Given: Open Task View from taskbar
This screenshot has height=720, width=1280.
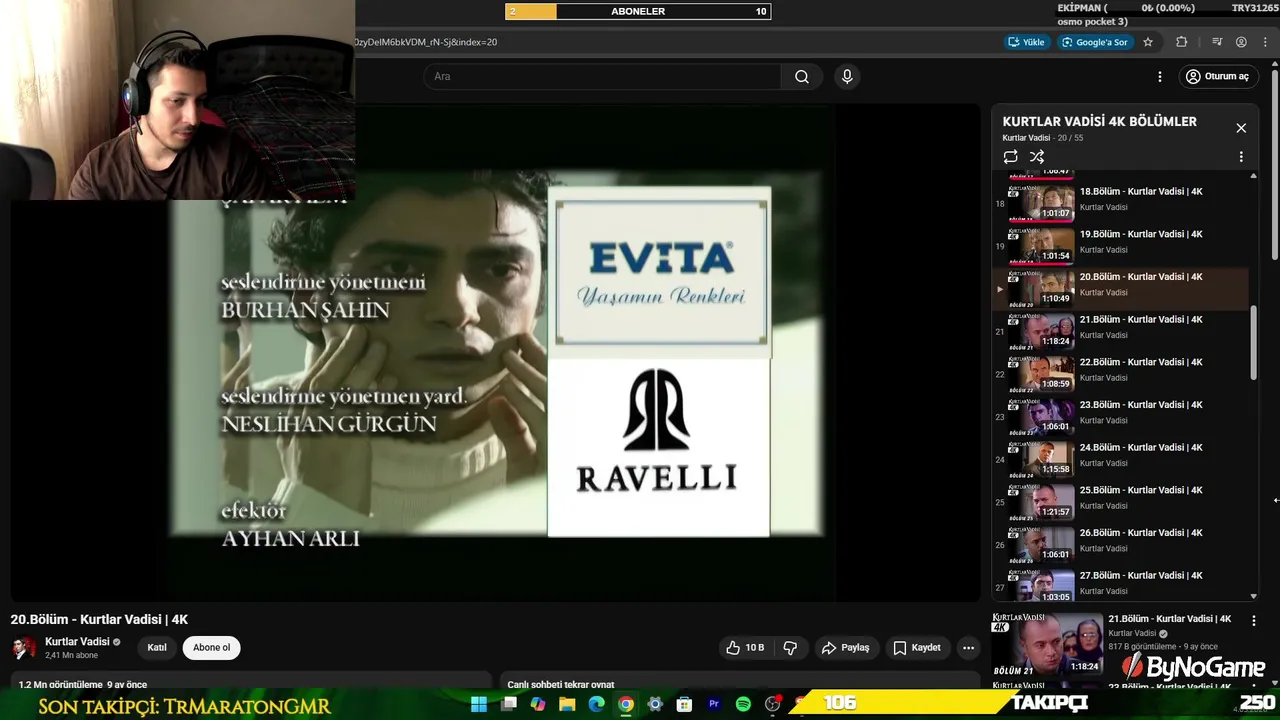Looking at the screenshot, I should [508, 704].
